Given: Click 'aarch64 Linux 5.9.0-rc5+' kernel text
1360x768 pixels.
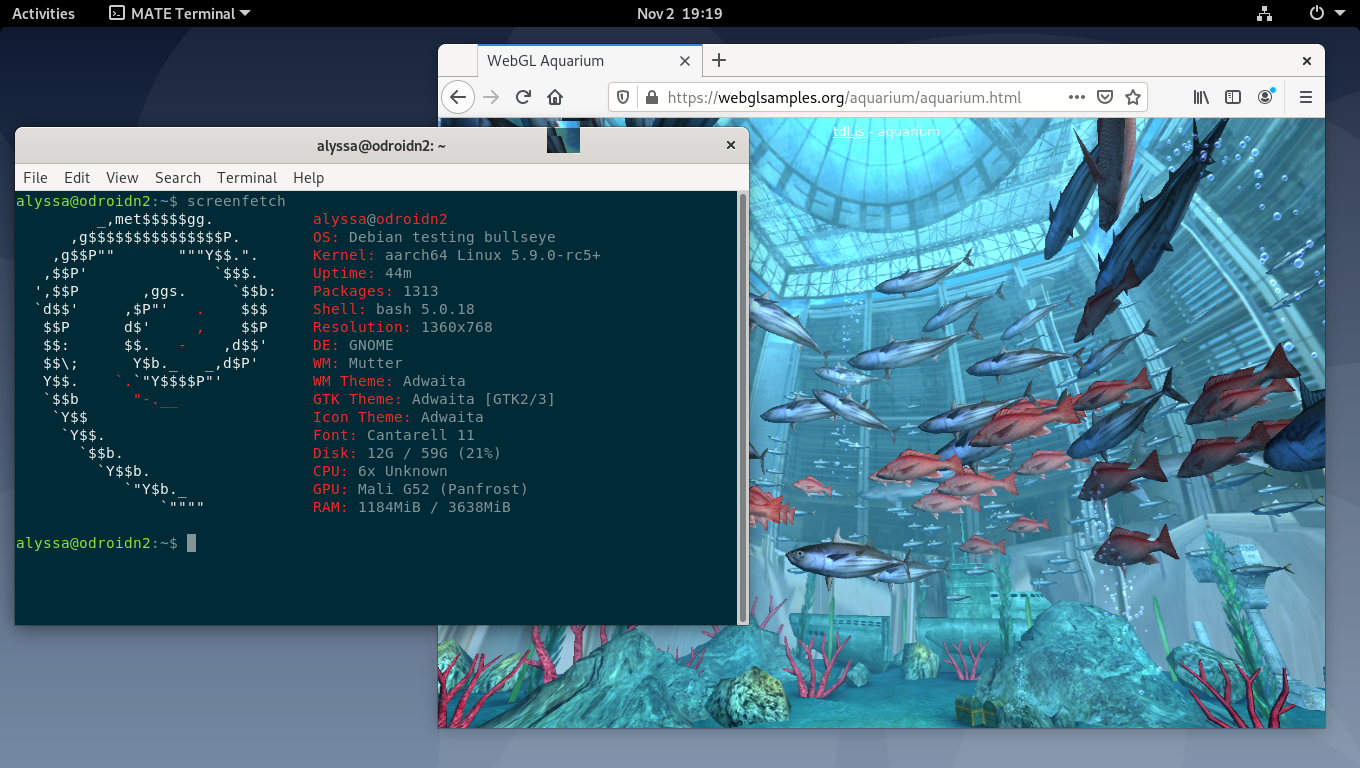Looking at the screenshot, I should click(x=493, y=255).
